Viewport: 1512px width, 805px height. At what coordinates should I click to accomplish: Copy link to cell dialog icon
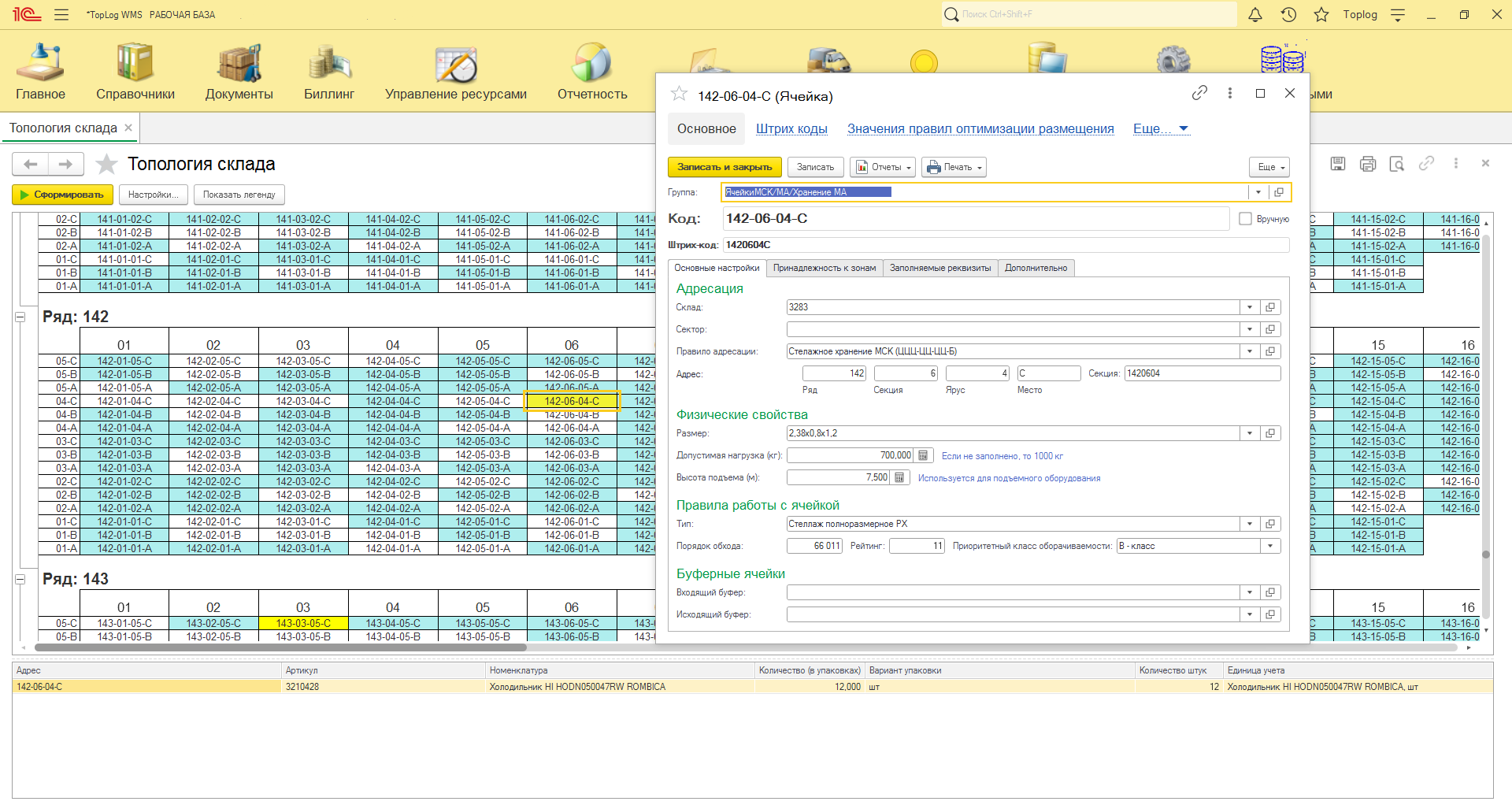click(x=1199, y=93)
